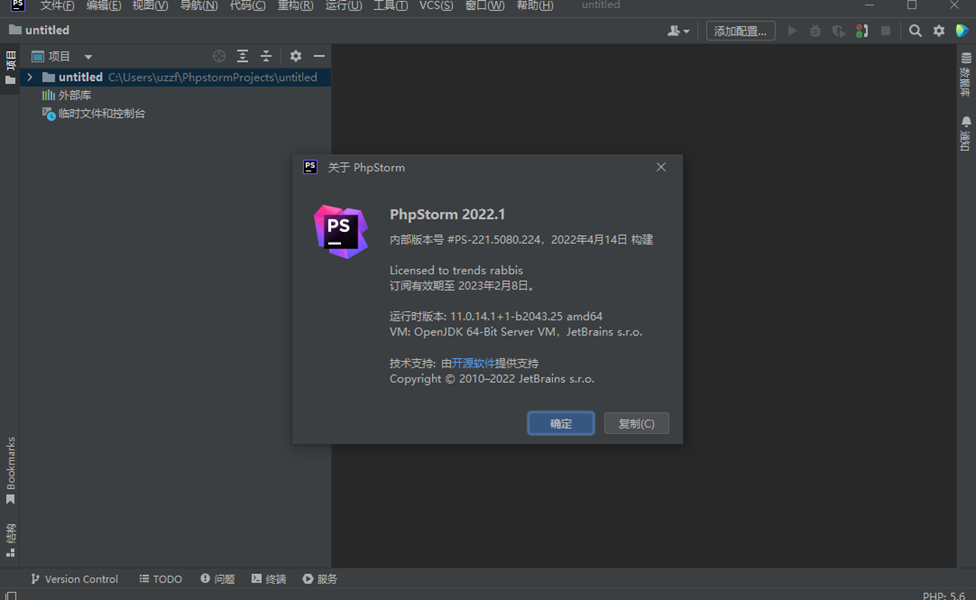Viewport: 976px width, 600px height.
Task: Click the PHP: 5.6 status bar entry
Action: (x=944, y=596)
